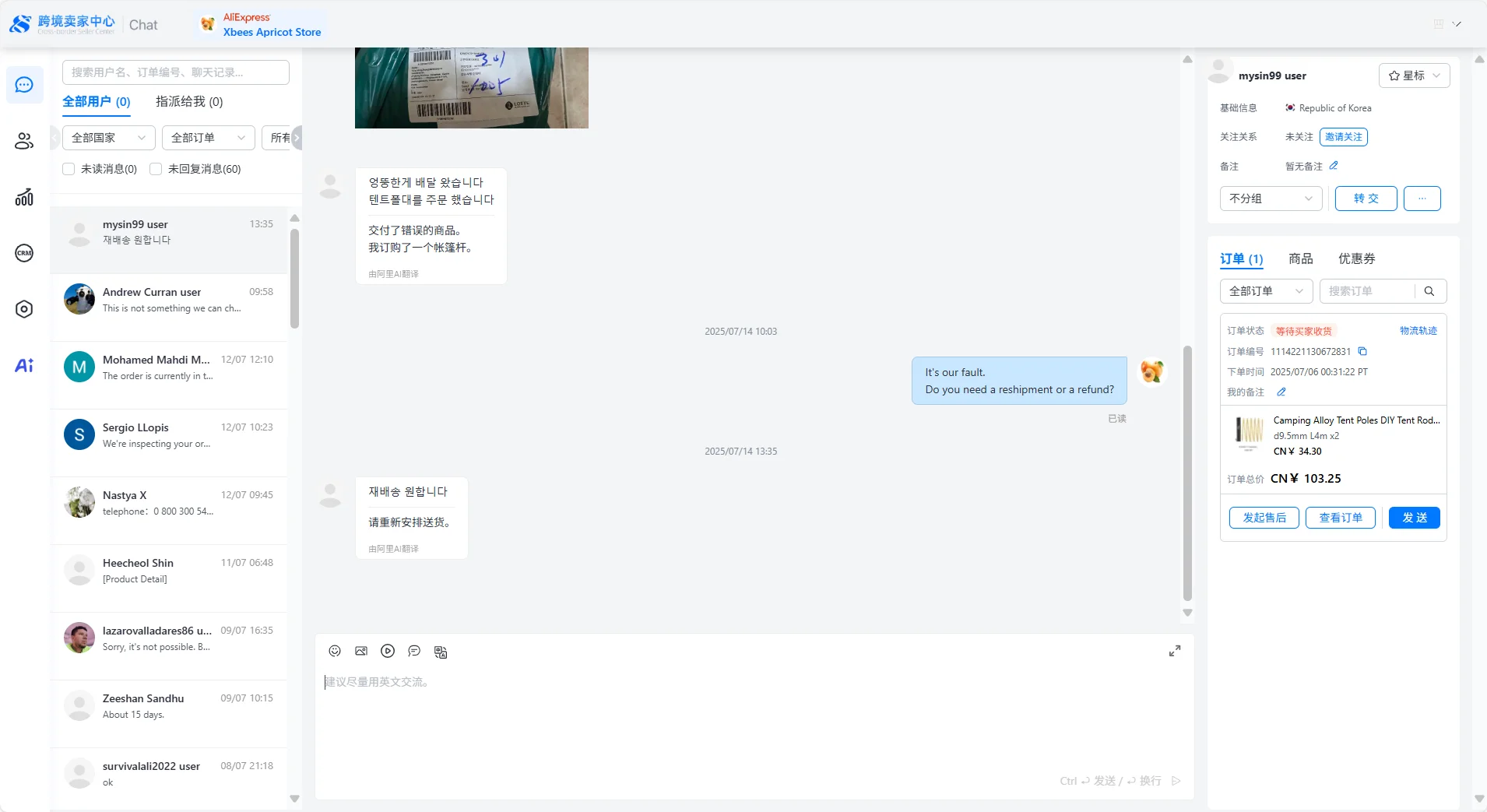
Task: Open the star mark (星标) dropdown
Action: pyautogui.click(x=1415, y=76)
